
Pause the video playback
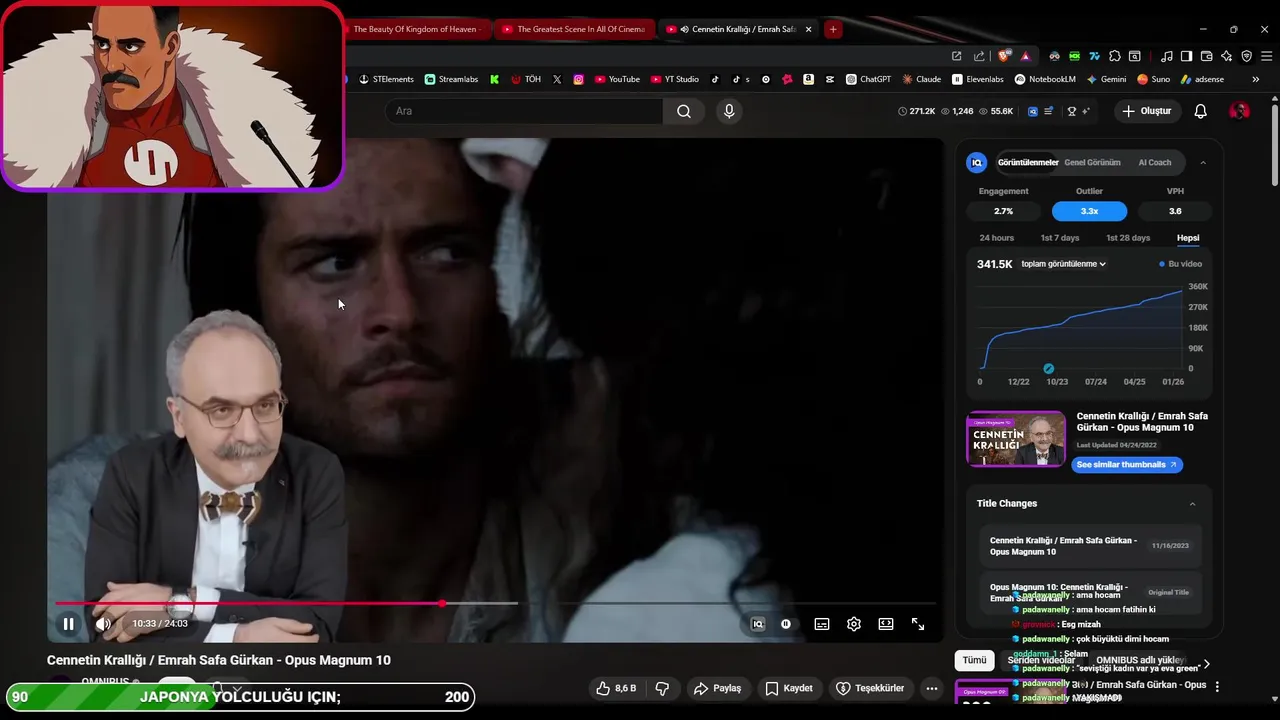[68, 624]
